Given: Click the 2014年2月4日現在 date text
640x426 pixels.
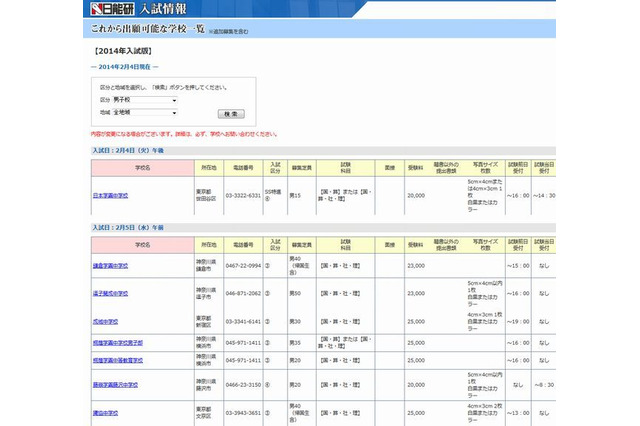Looking at the screenshot, I should pyautogui.click(x=124, y=67).
